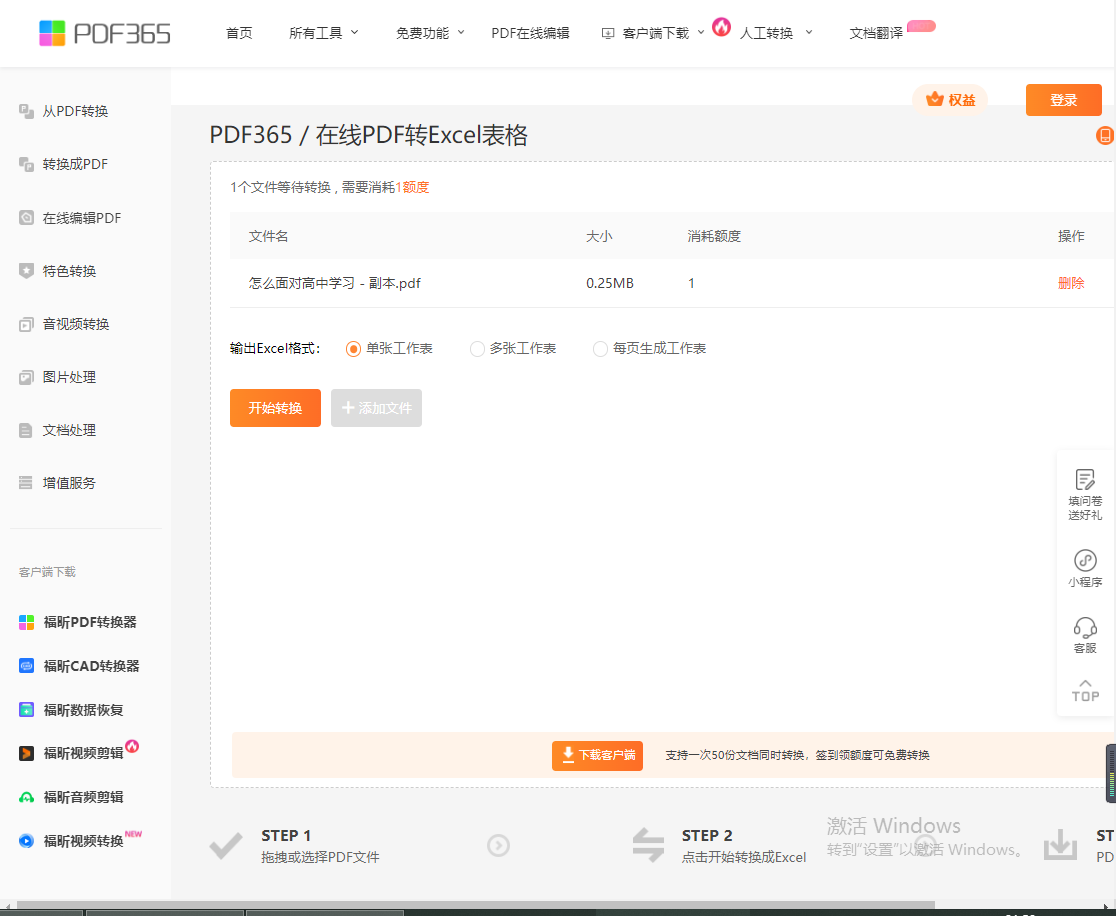
Task: Click the 登录 login button
Action: point(1063,100)
